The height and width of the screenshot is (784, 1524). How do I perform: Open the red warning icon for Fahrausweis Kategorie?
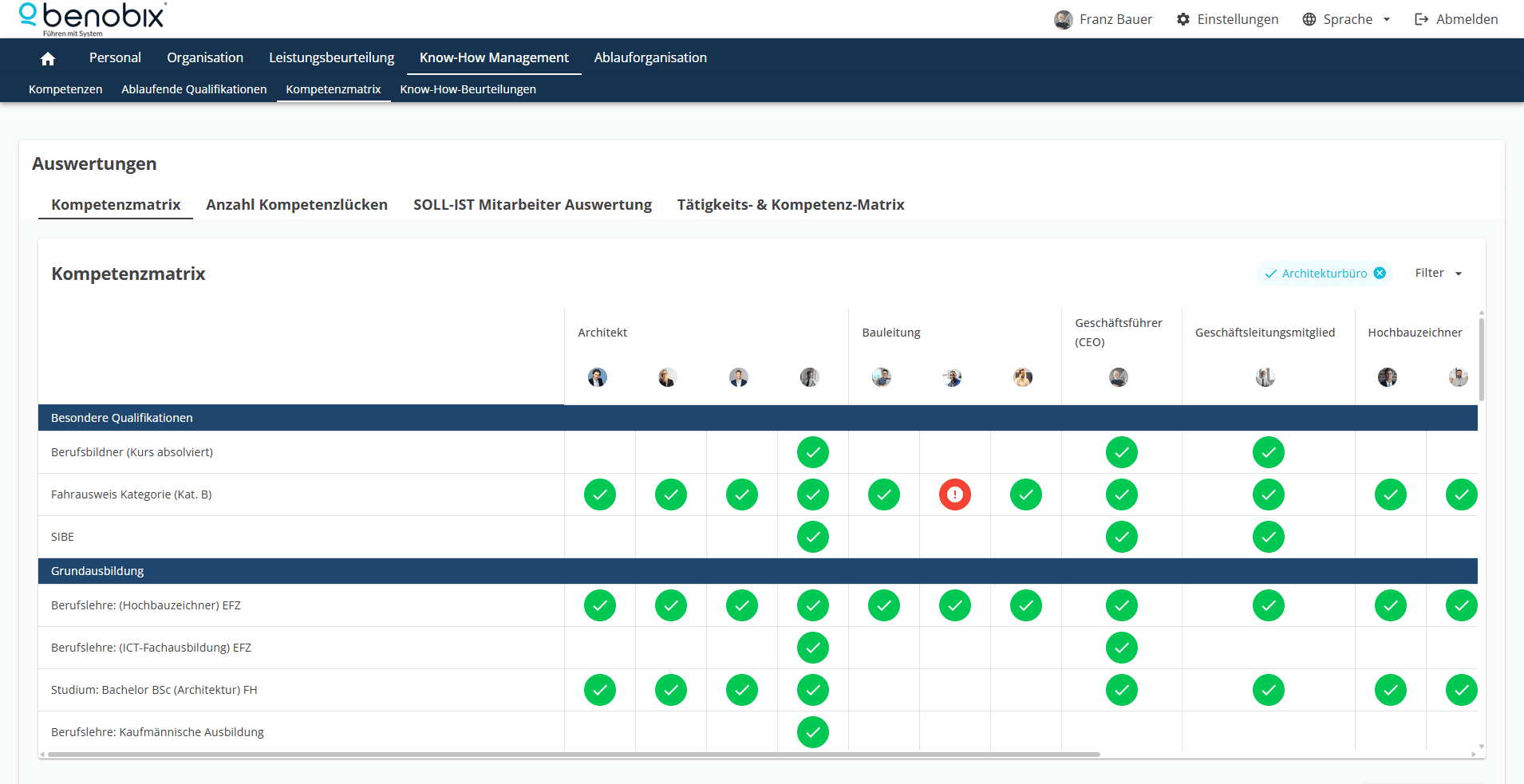pyautogui.click(x=955, y=494)
